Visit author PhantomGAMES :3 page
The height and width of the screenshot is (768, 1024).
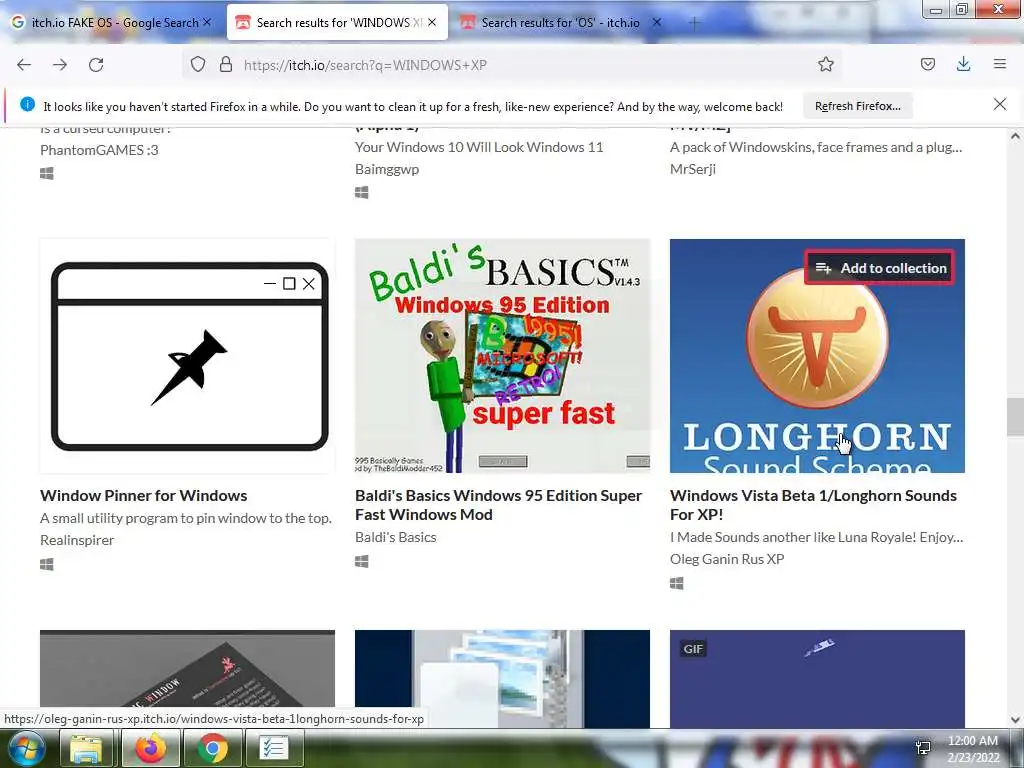pos(99,150)
